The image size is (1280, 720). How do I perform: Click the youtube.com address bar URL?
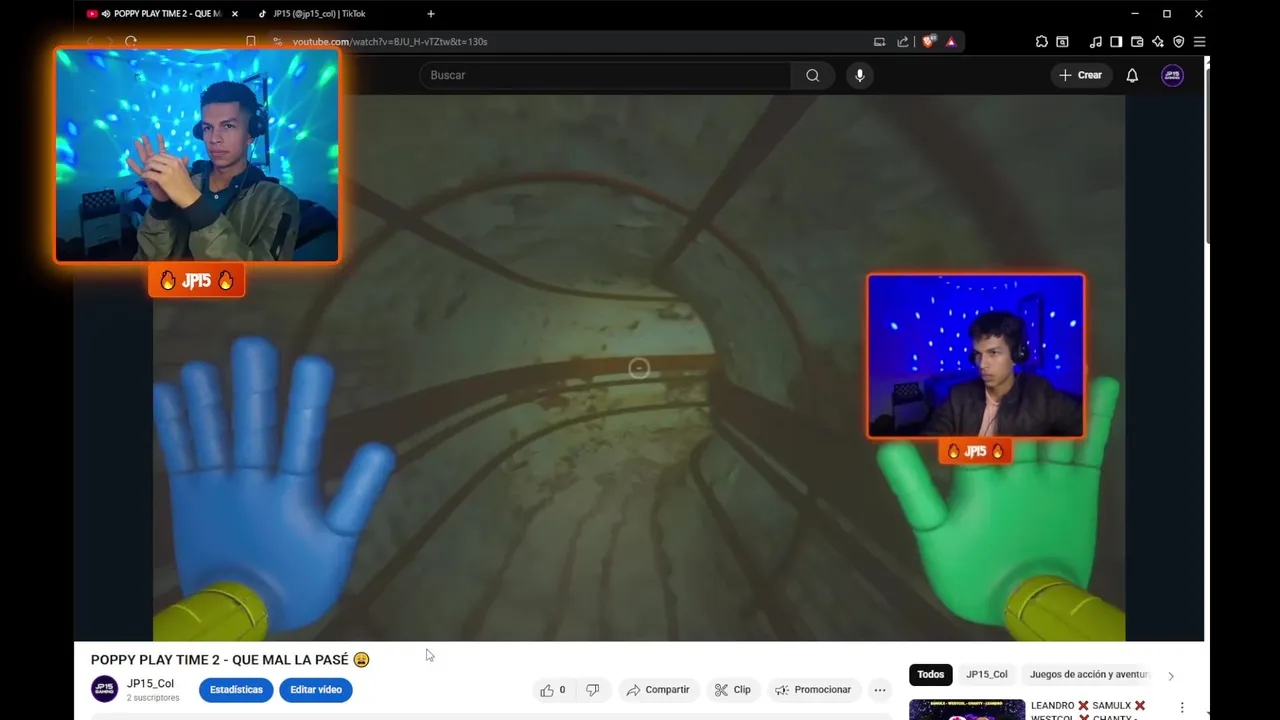pyautogui.click(x=390, y=42)
